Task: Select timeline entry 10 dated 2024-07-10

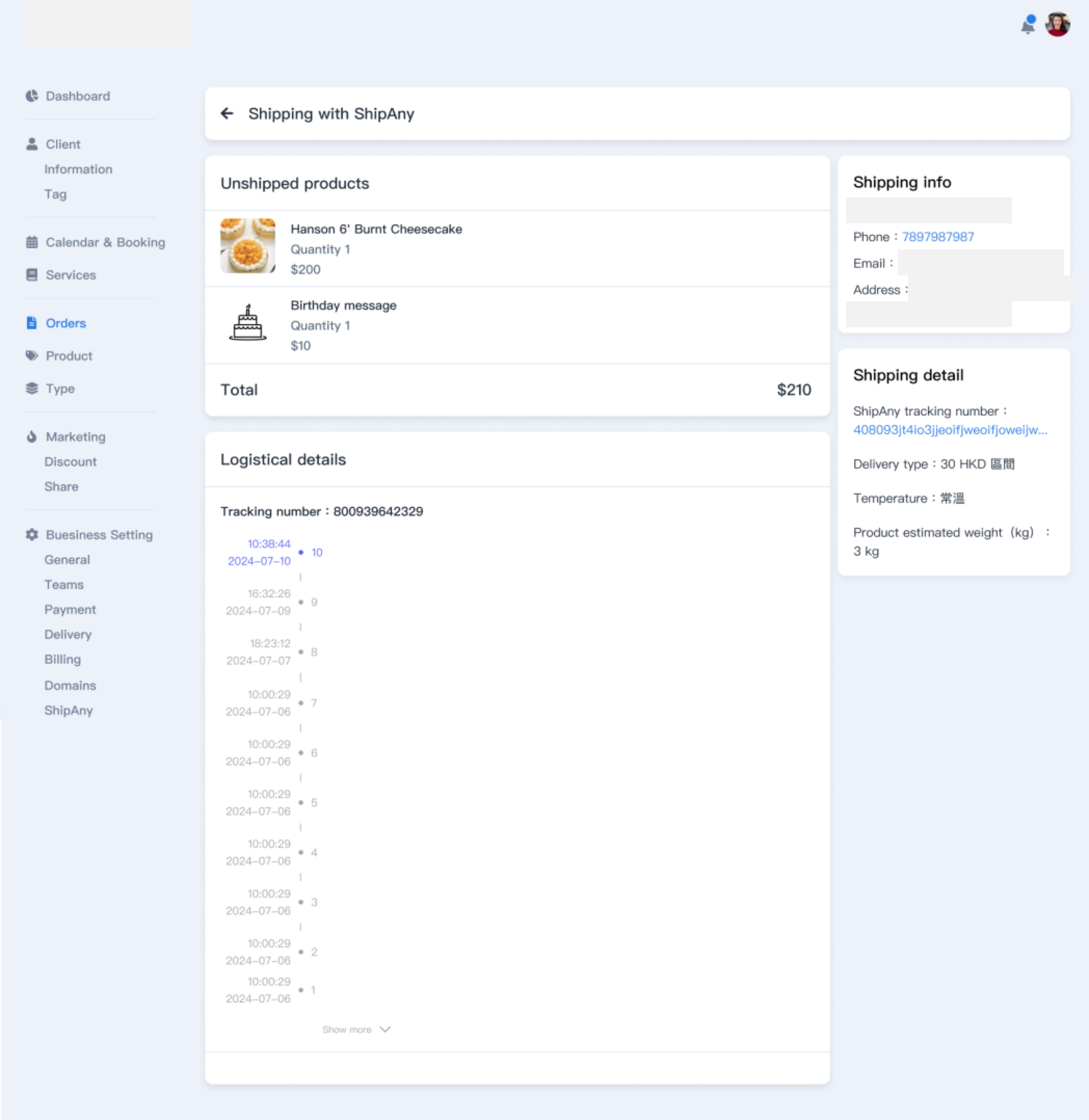Action: point(316,552)
